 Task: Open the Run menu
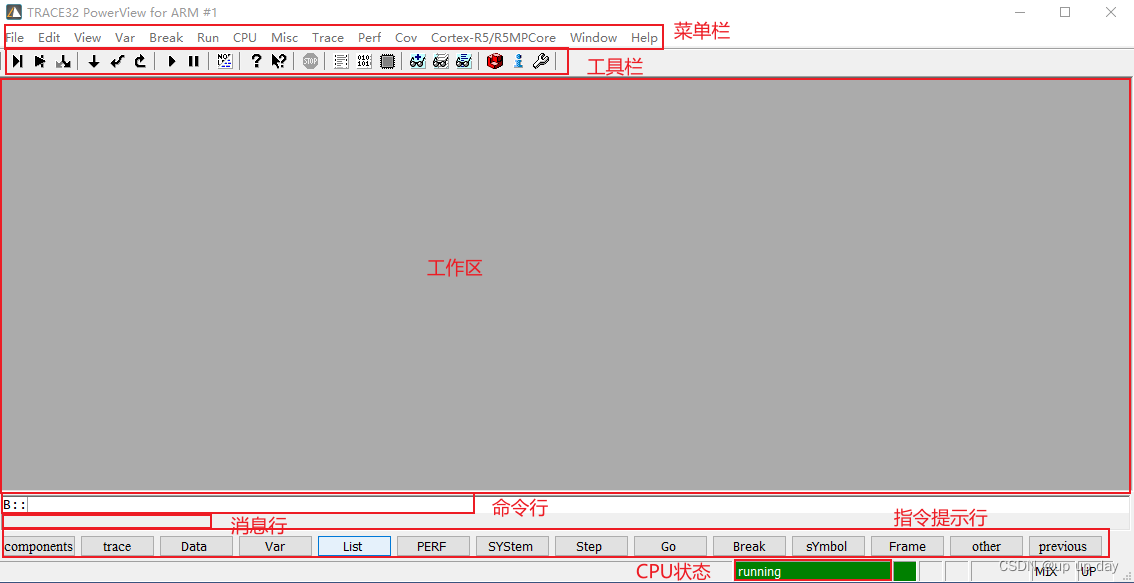tap(208, 38)
